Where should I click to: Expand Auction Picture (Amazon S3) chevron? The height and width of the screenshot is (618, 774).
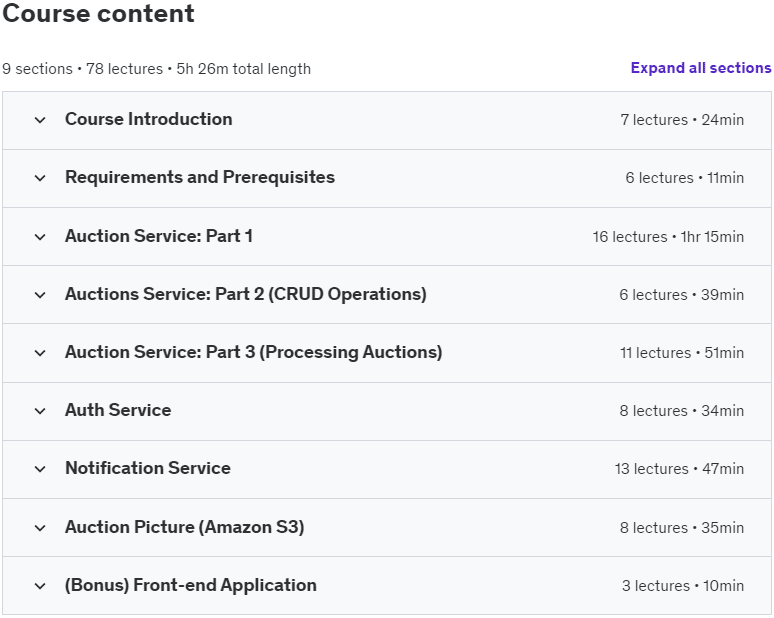pyautogui.click(x=40, y=528)
